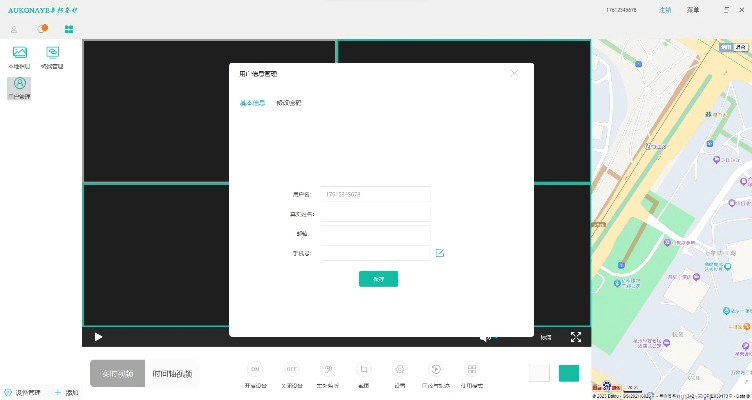Switch to the change password tab in dialog

point(288,103)
